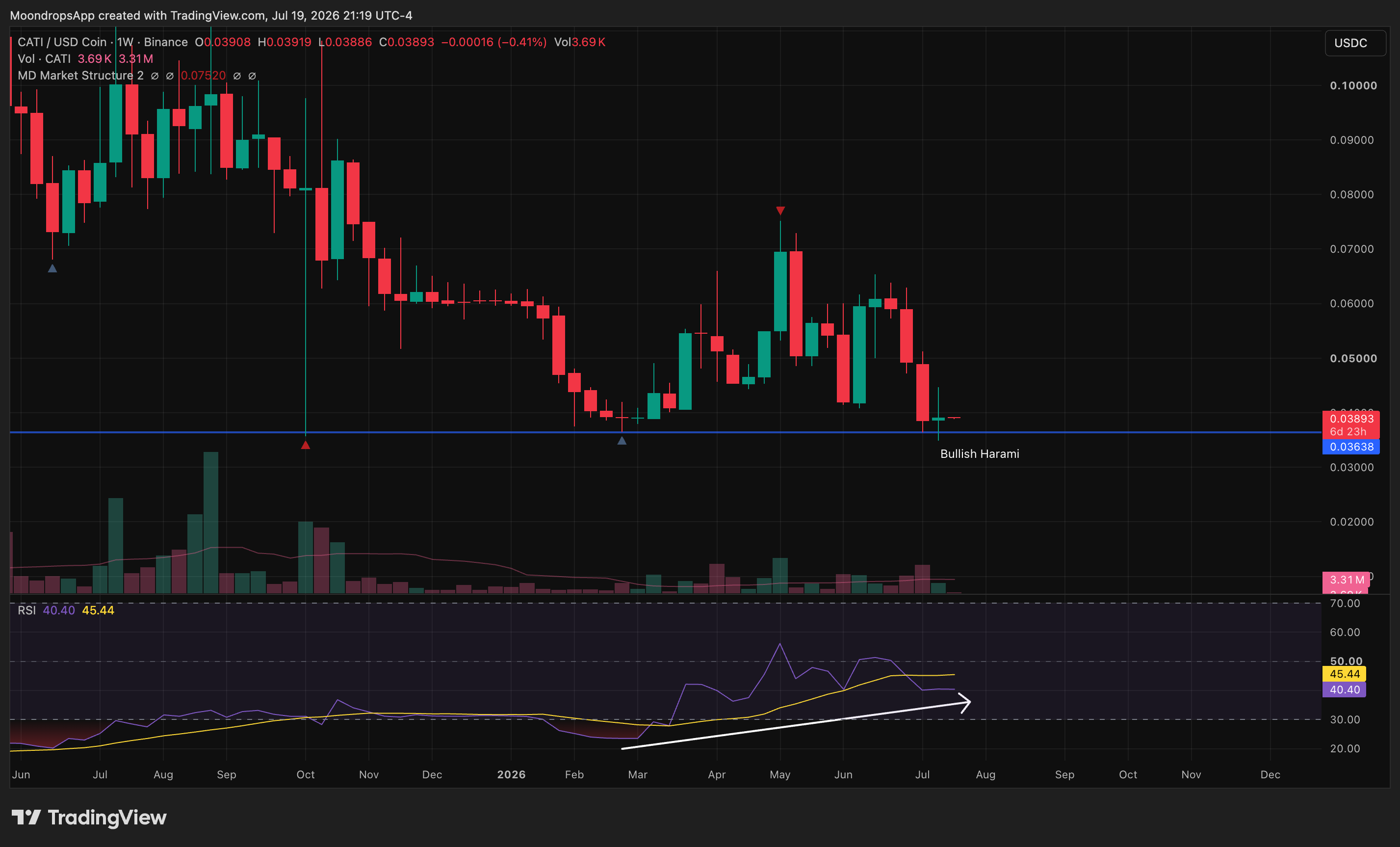Click the red down-triangle marker above May's high
Image resolution: width=1400 pixels, height=847 pixels.
click(780, 211)
